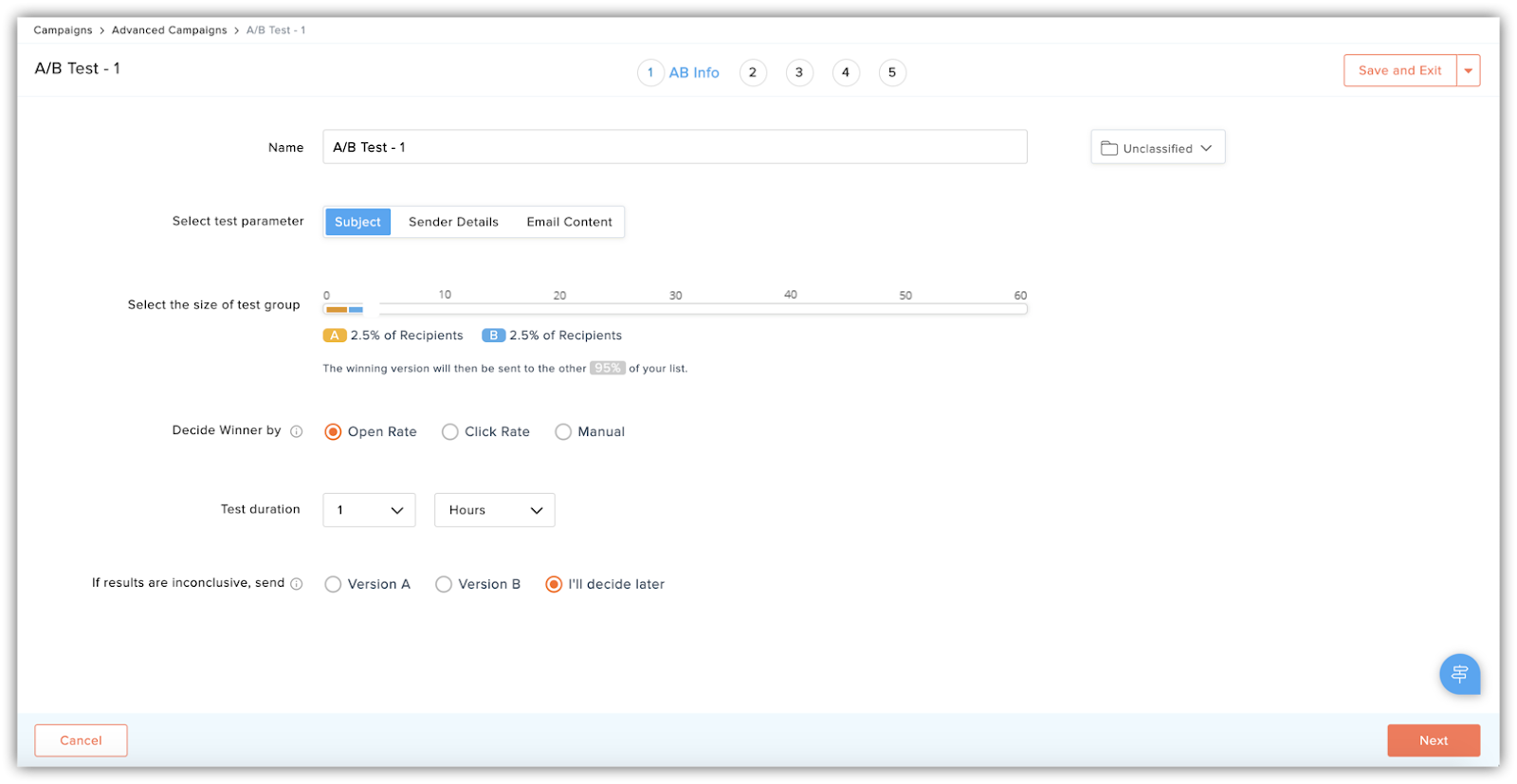Click the Next button

[1434, 740]
